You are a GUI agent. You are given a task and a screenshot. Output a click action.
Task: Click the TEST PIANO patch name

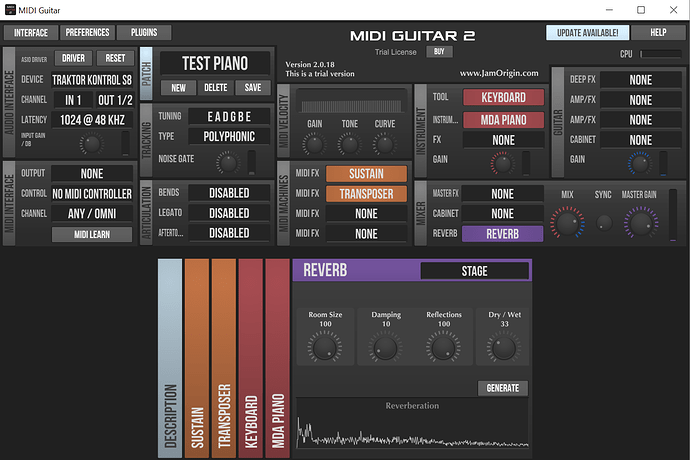215,63
